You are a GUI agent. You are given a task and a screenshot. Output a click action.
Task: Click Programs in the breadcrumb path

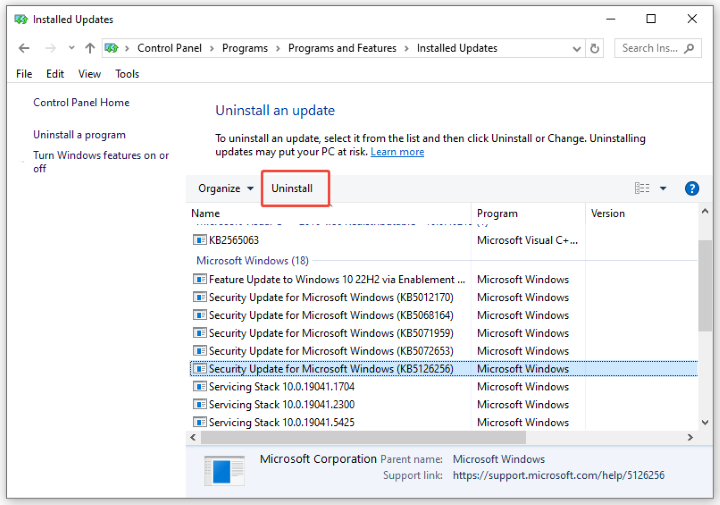(245, 48)
